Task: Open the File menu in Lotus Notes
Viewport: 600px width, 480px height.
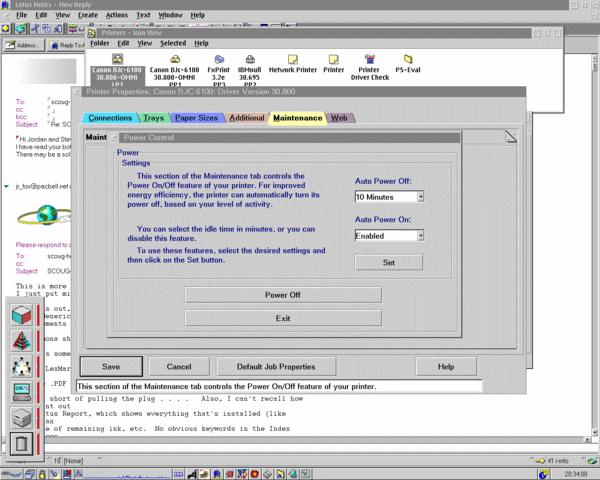Action: click(21, 15)
